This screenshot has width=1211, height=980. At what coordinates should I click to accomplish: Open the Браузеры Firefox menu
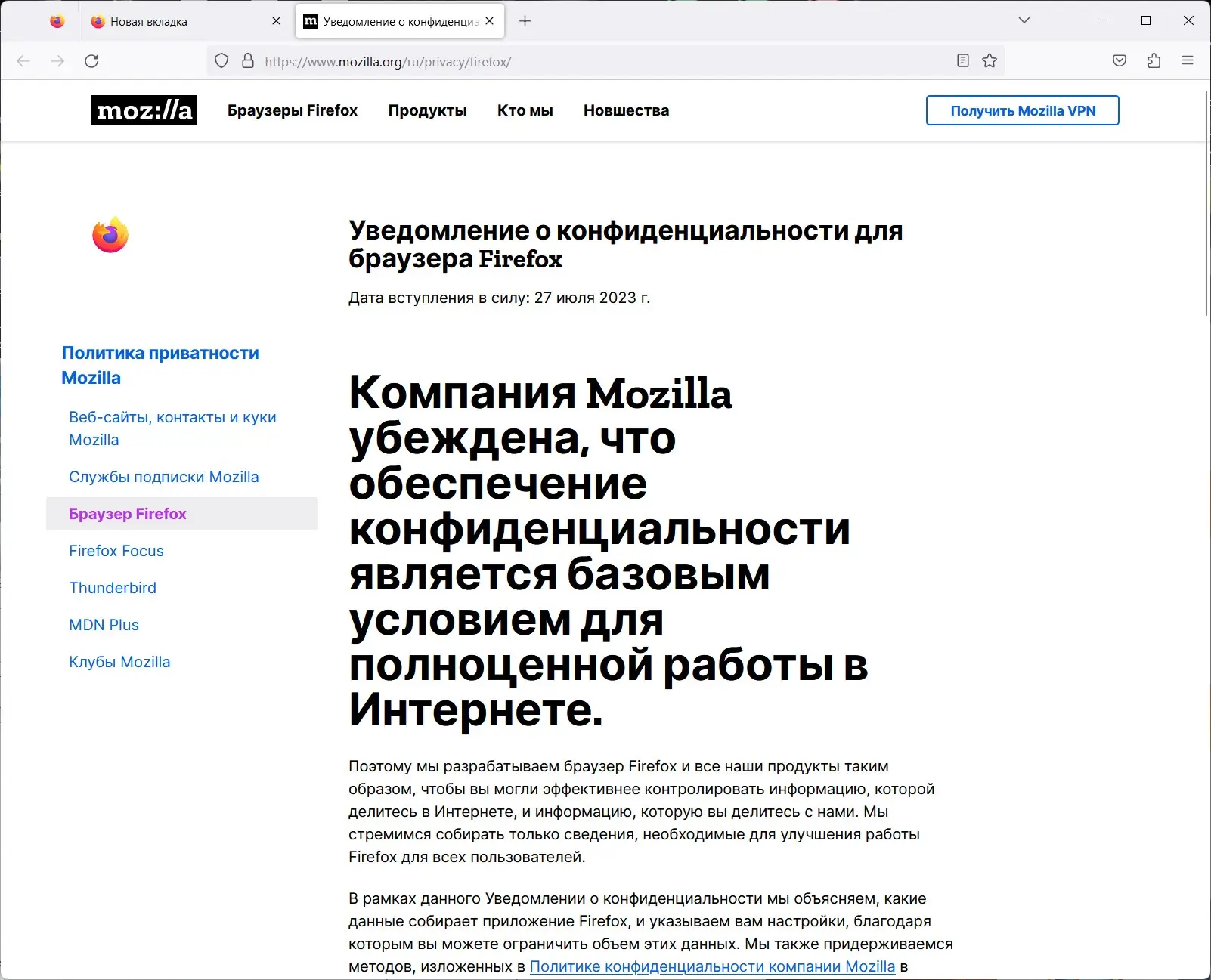coord(293,110)
